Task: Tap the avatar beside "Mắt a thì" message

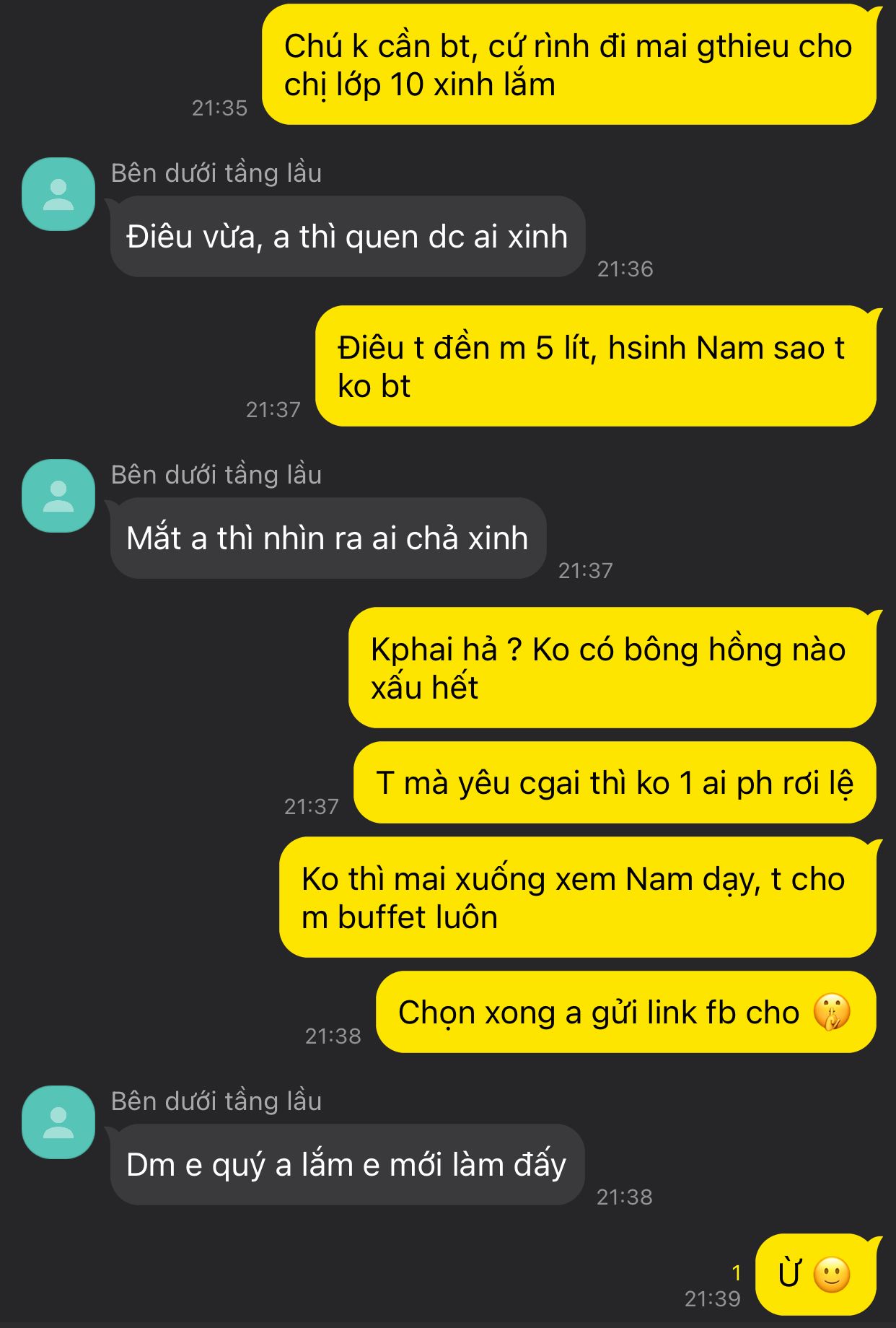Action: click(58, 496)
